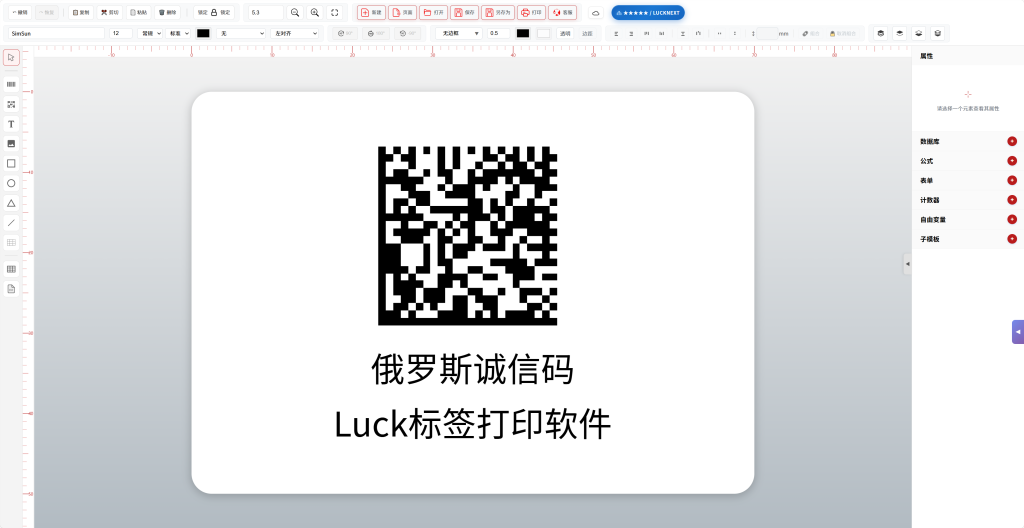Open the 标准 dropdown
Viewport: 1024px width, 528px height.
[178, 33]
